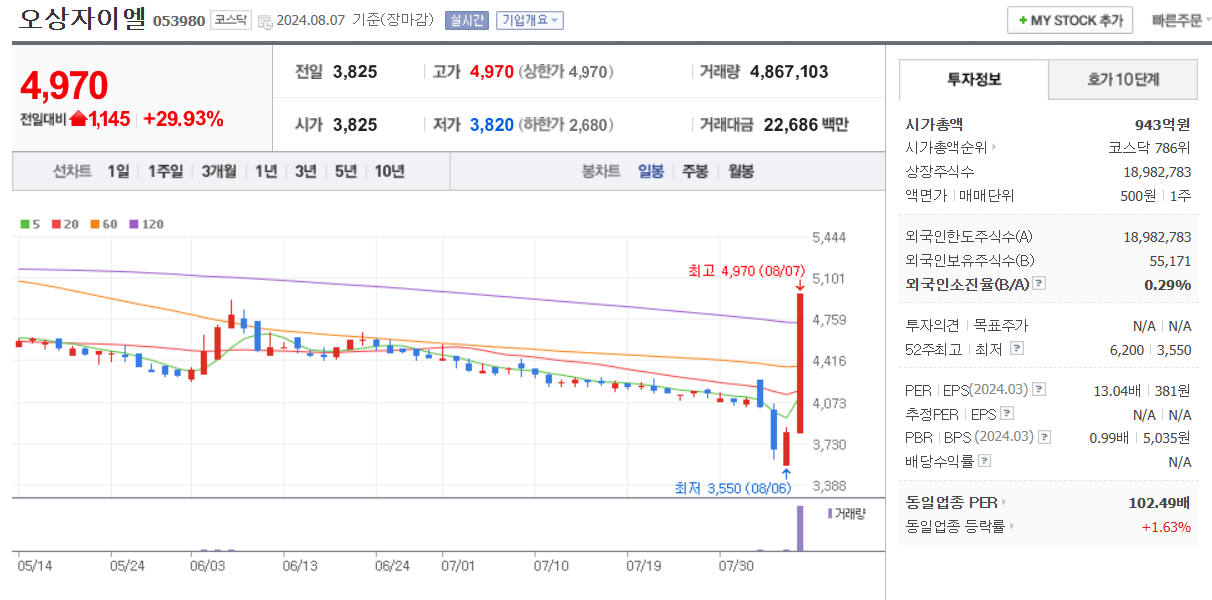
Task: Open the 기업개요 dropdown
Action: tap(531, 20)
